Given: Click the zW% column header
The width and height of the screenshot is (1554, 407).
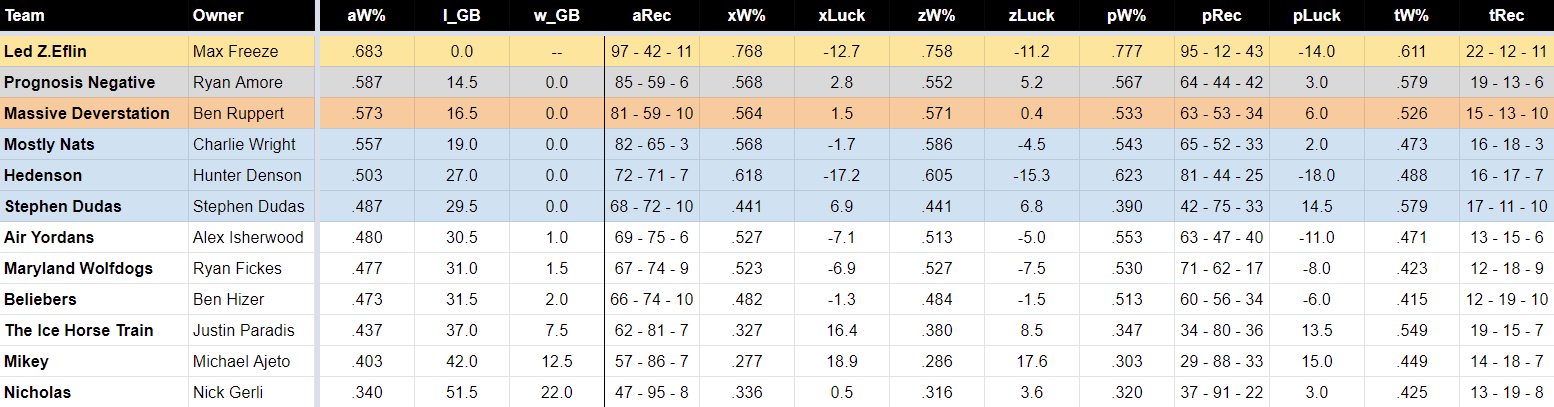Looking at the screenshot, I should (x=936, y=16).
